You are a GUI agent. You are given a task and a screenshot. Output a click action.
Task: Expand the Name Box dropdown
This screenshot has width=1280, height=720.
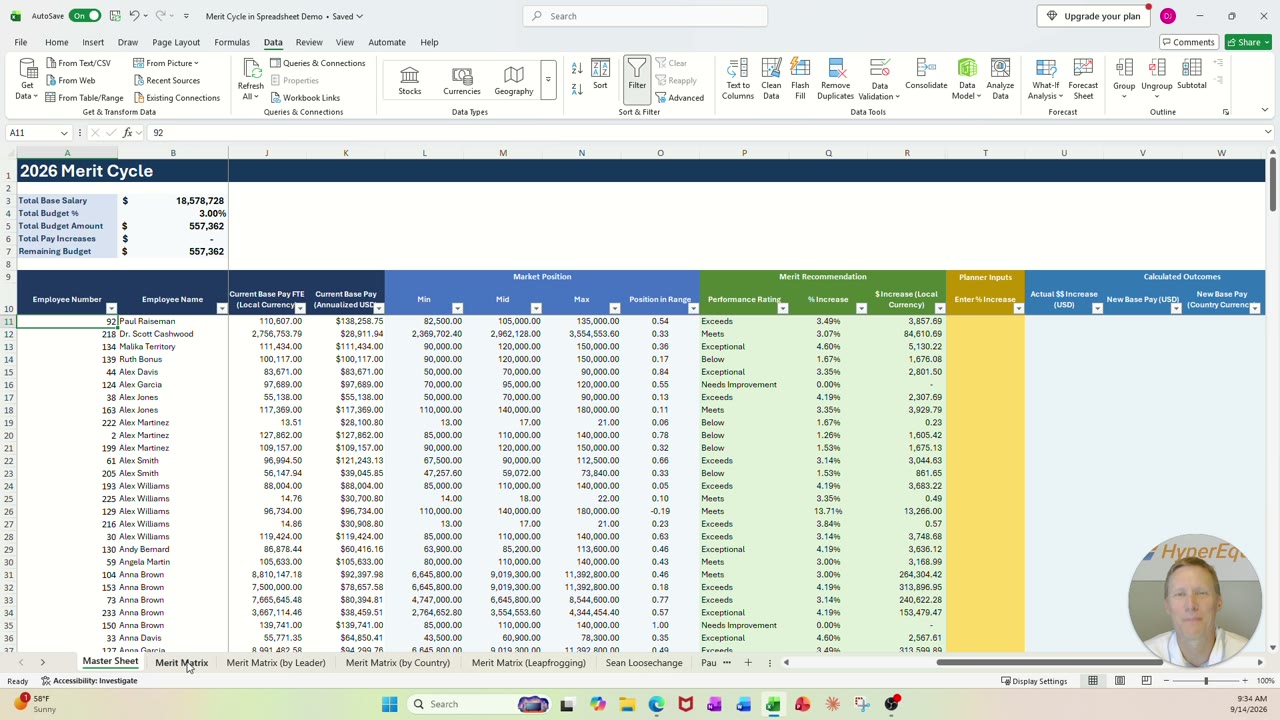64,133
